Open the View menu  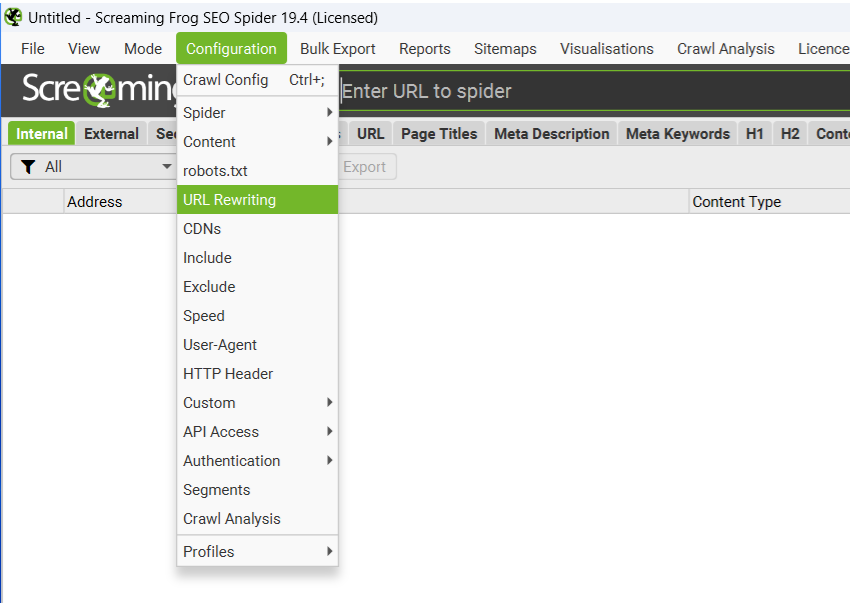point(84,49)
